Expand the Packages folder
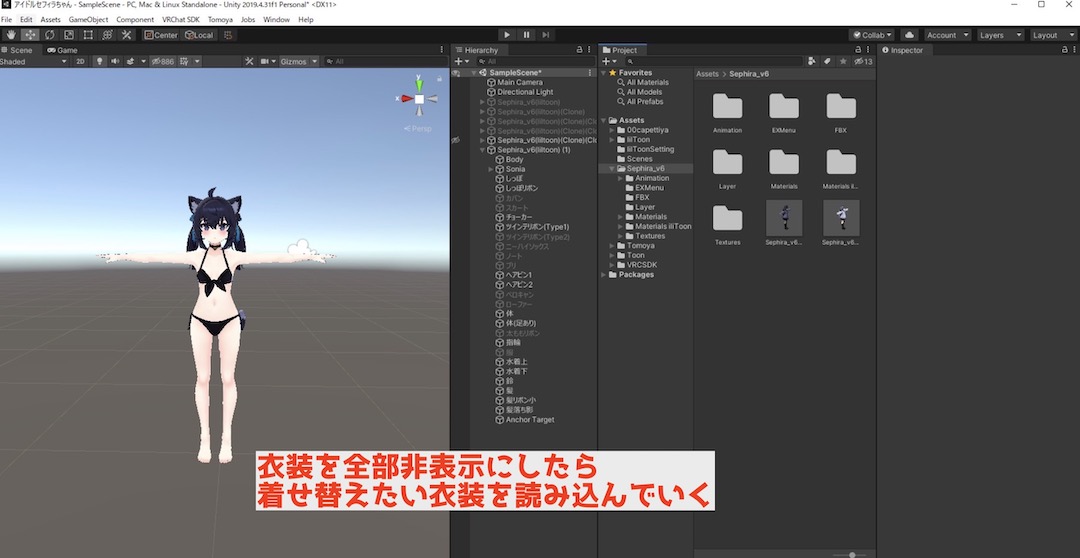The height and width of the screenshot is (558, 1080). [604, 274]
